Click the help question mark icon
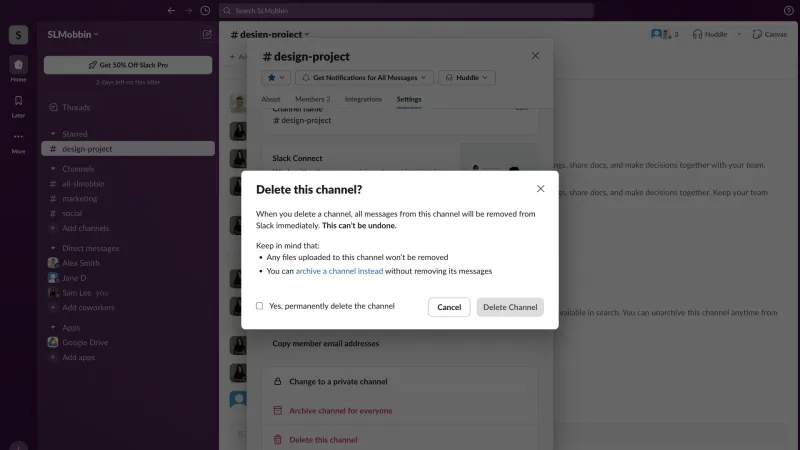This screenshot has width=800, height=450. [788, 10]
